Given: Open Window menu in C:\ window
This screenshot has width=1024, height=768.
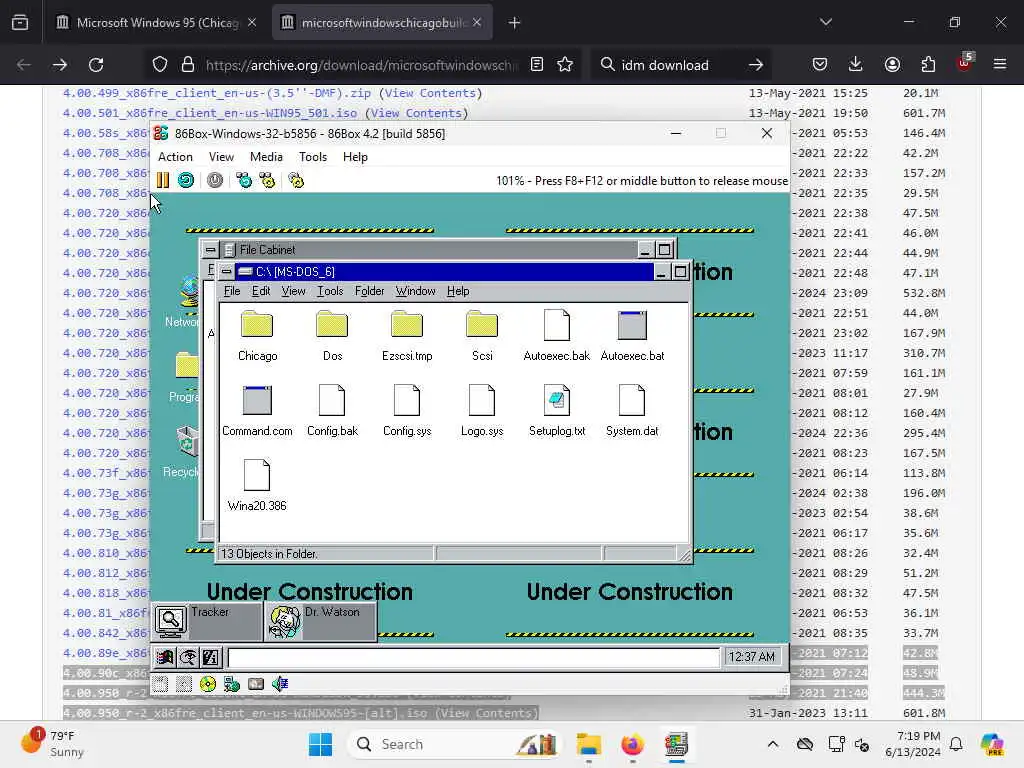Looking at the screenshot, I should [x=415, y=291].
